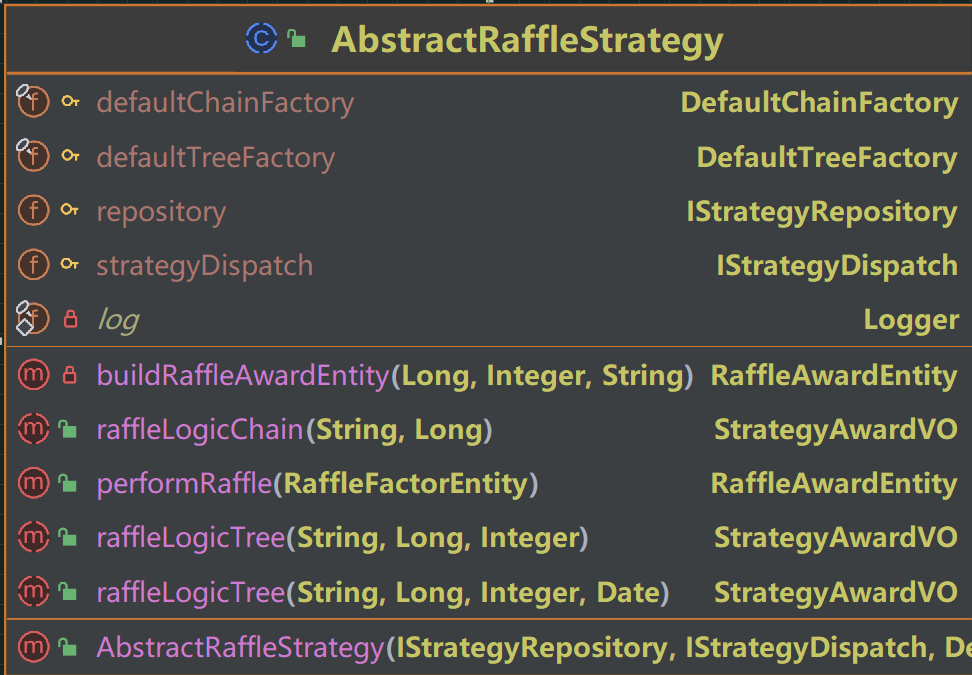Click the red private lock beside log

[x=71, y=319]
